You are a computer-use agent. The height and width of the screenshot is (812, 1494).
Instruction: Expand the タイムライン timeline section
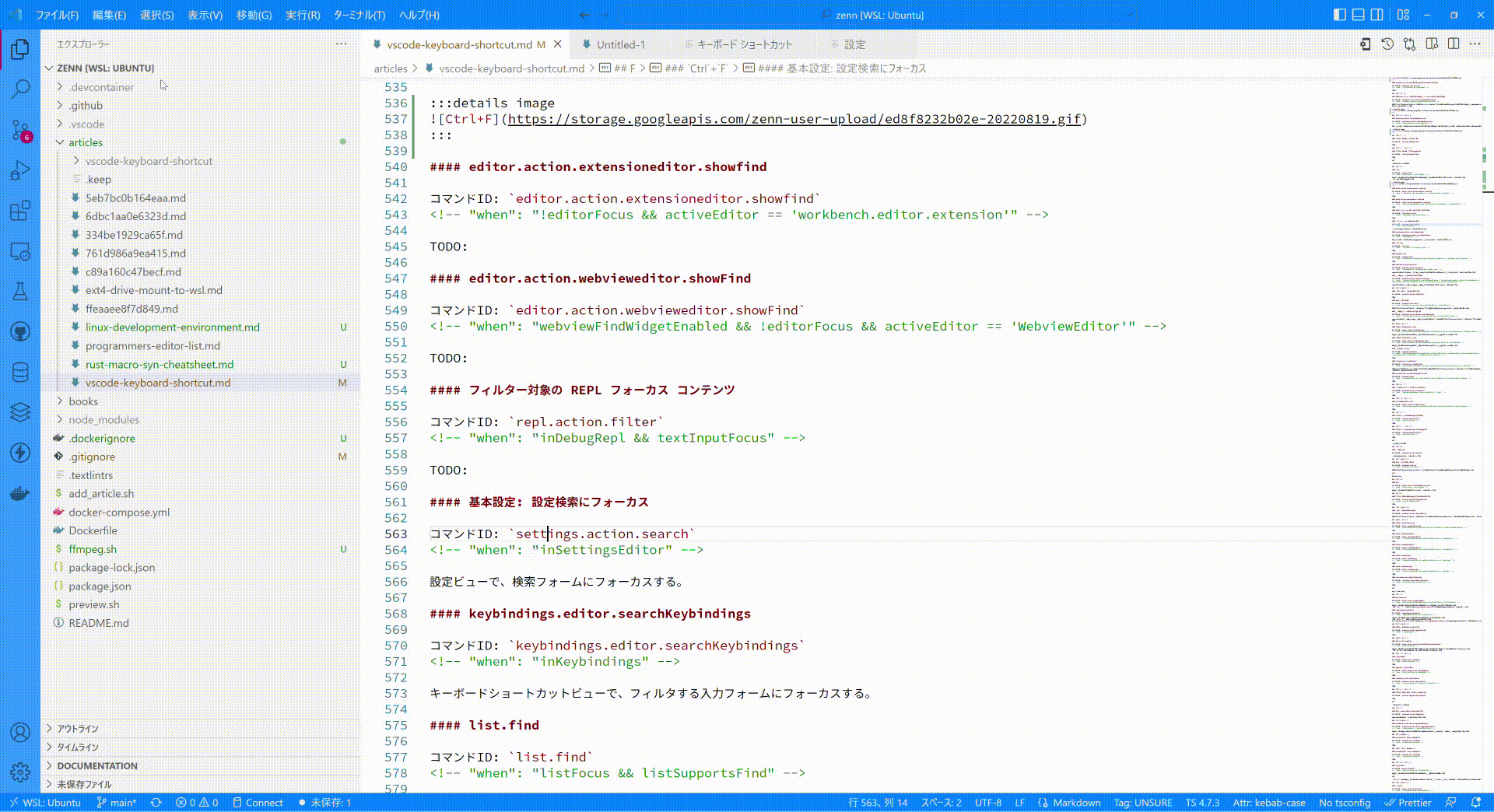tap(201, 747)
